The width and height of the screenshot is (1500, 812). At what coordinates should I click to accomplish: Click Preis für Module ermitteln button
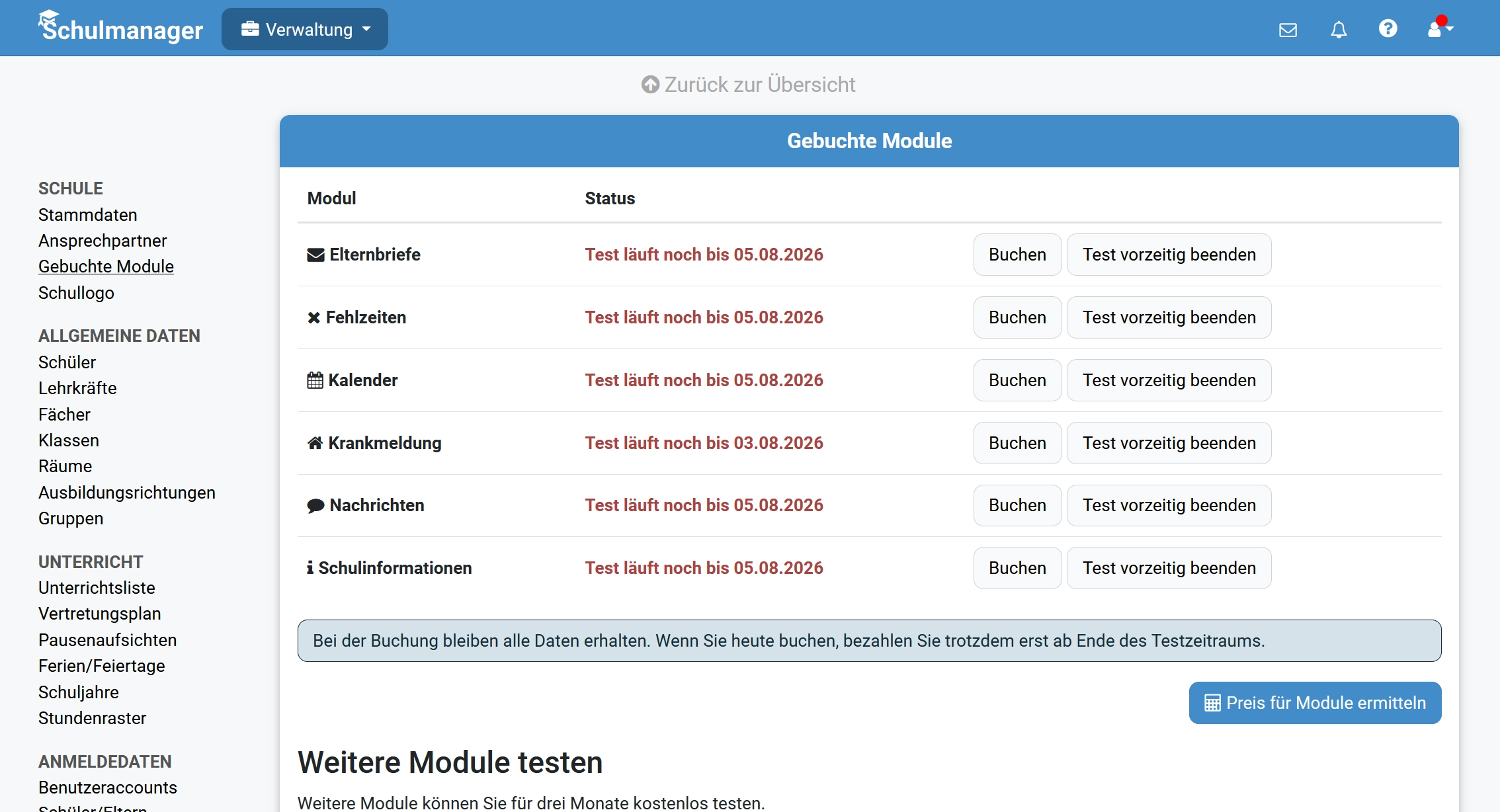pos(1315,703)
